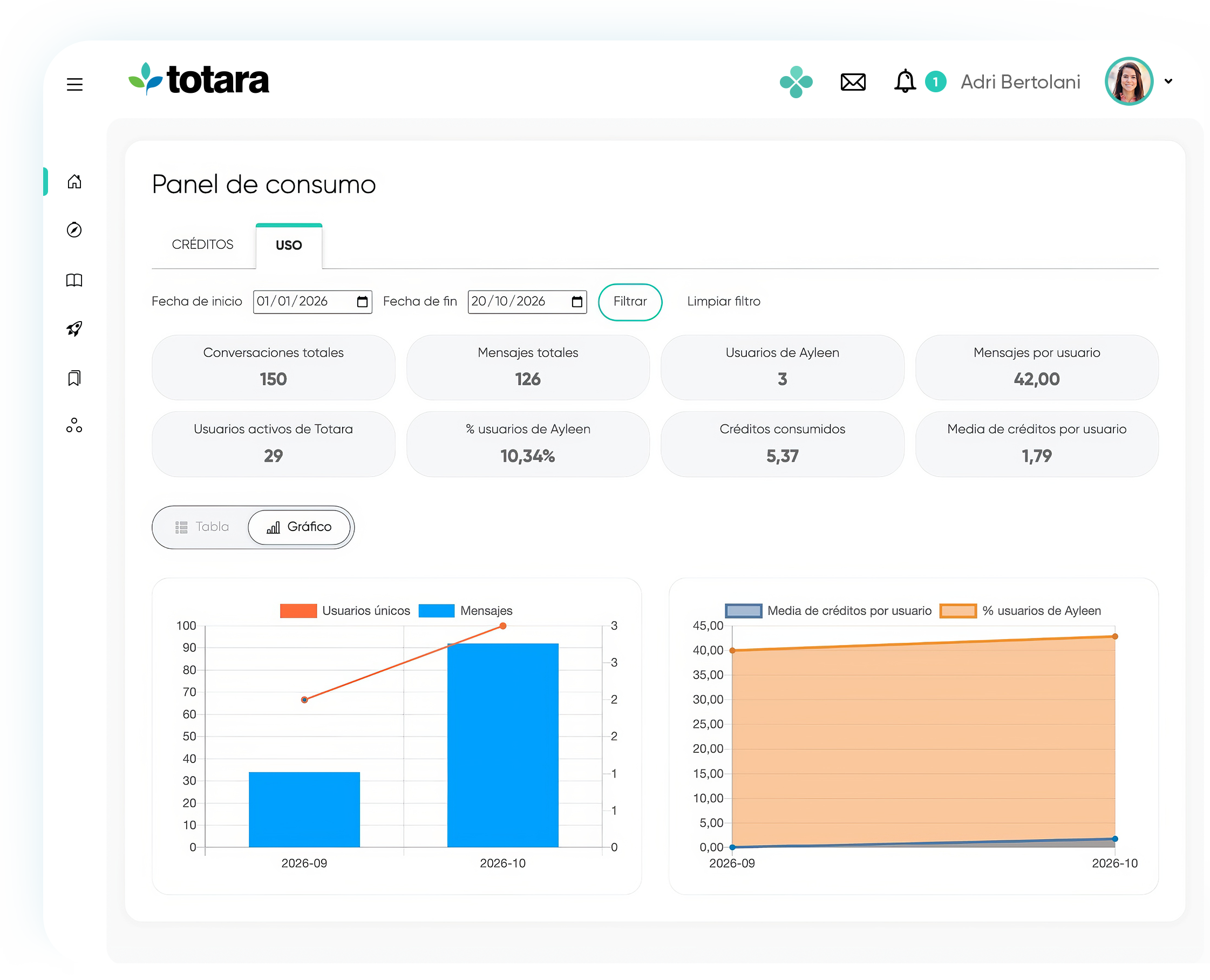The width and height of the screenshot is (1210, 980).
Task: Switch view to Gráfico
Action: click(x=298, y=527)
